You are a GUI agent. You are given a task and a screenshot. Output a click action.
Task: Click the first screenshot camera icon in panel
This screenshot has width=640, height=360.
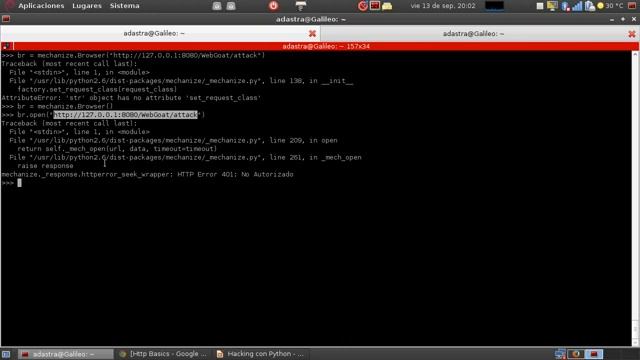coord(217,6)
